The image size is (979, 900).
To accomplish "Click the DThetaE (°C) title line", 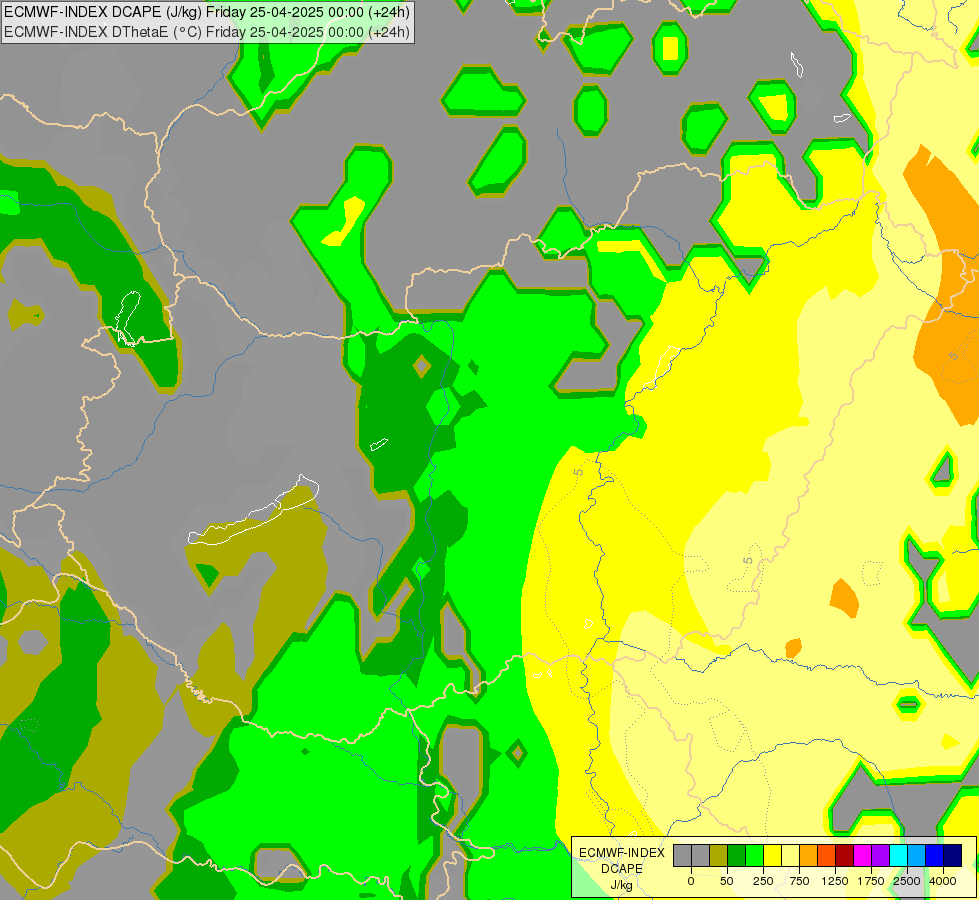I will 207,31.
